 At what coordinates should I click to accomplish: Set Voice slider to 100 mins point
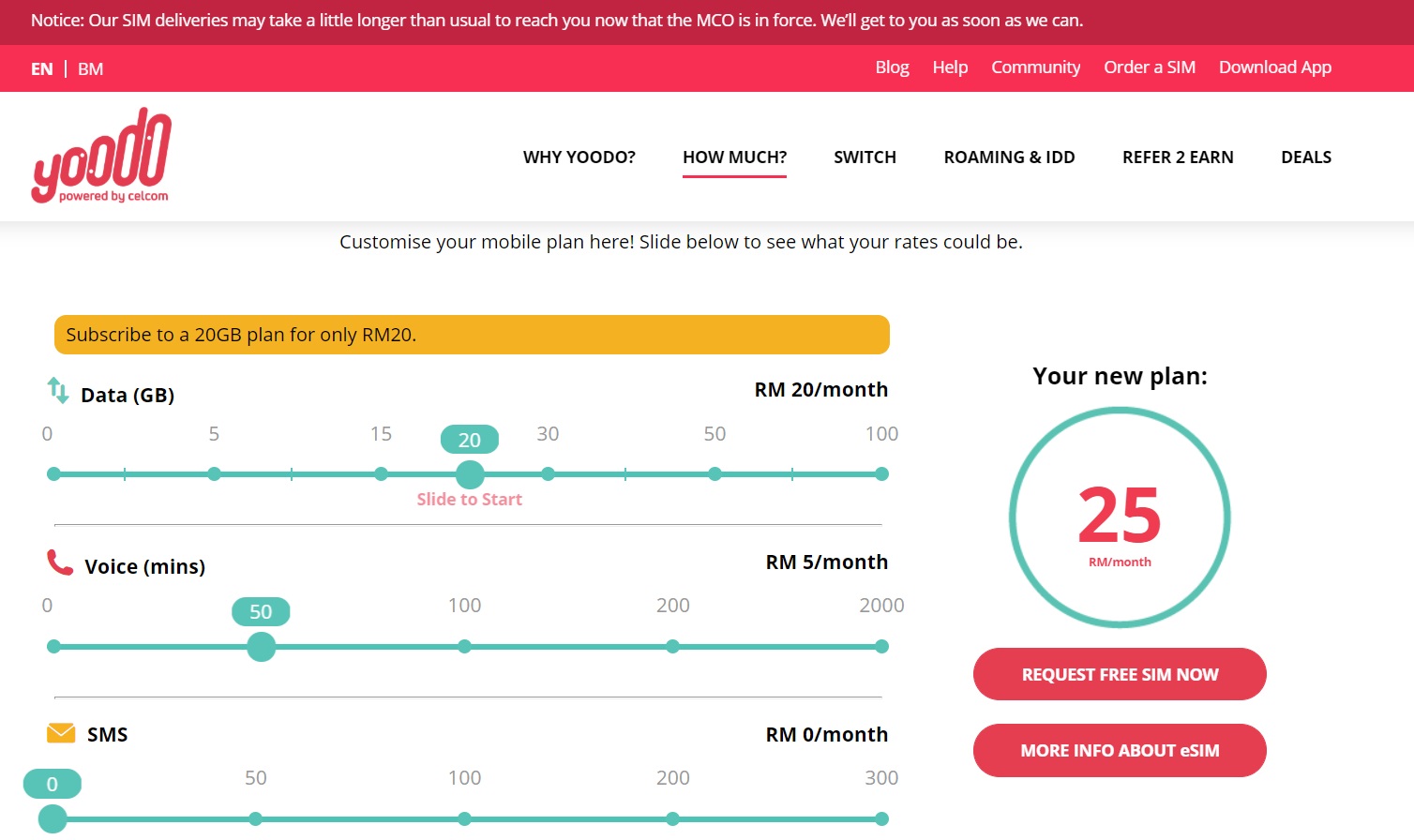(464, 646)
